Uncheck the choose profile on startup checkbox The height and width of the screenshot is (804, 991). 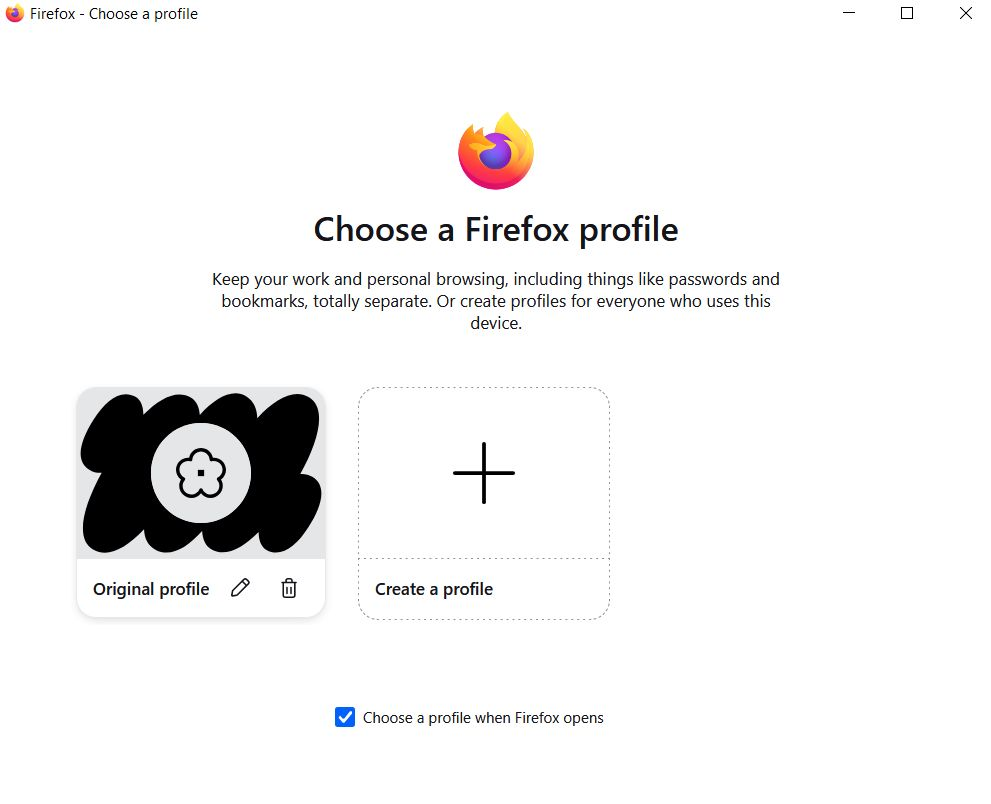tap(345, 717)
